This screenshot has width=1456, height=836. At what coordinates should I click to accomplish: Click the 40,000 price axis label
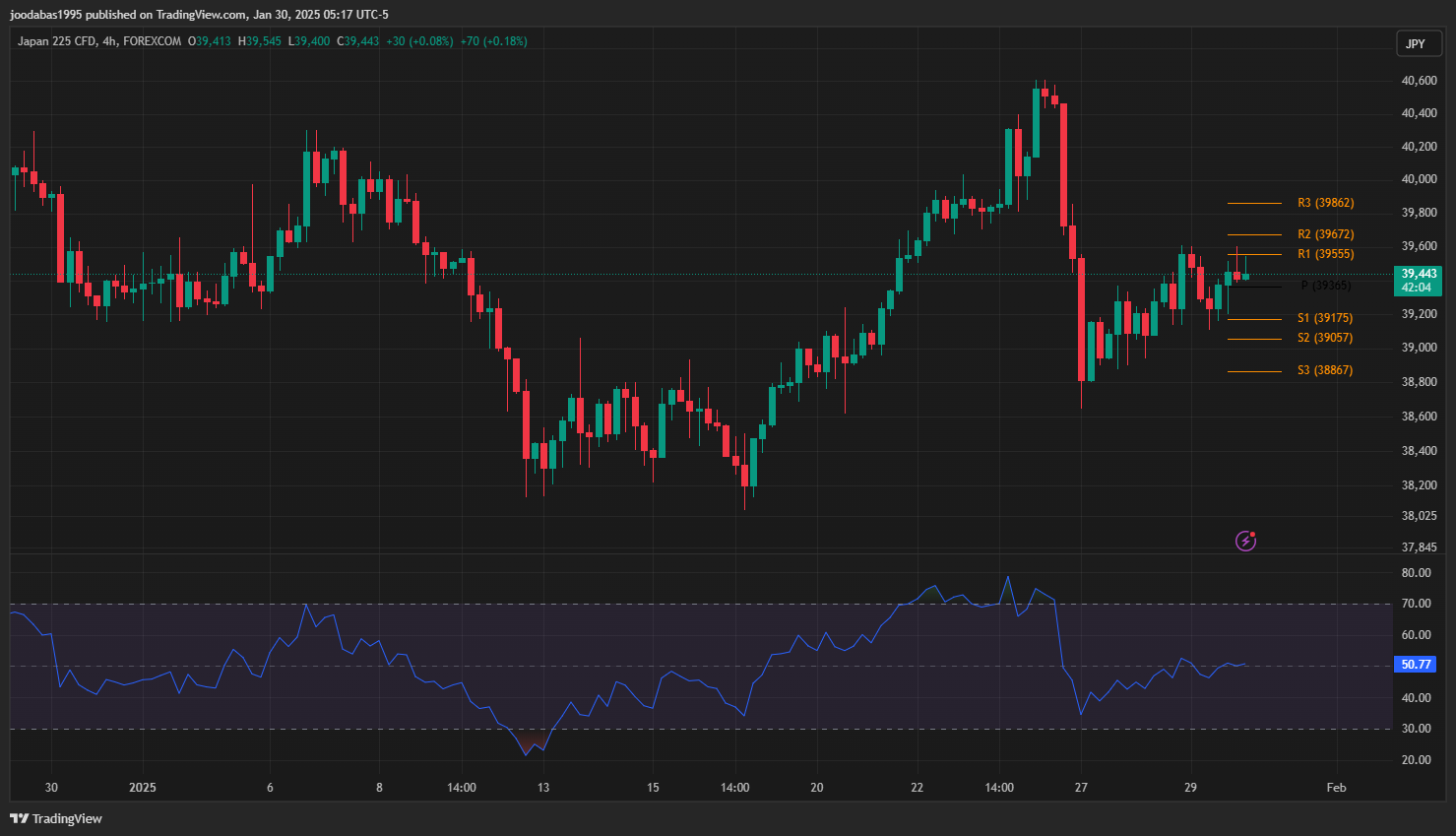(x=1419, y=179)
